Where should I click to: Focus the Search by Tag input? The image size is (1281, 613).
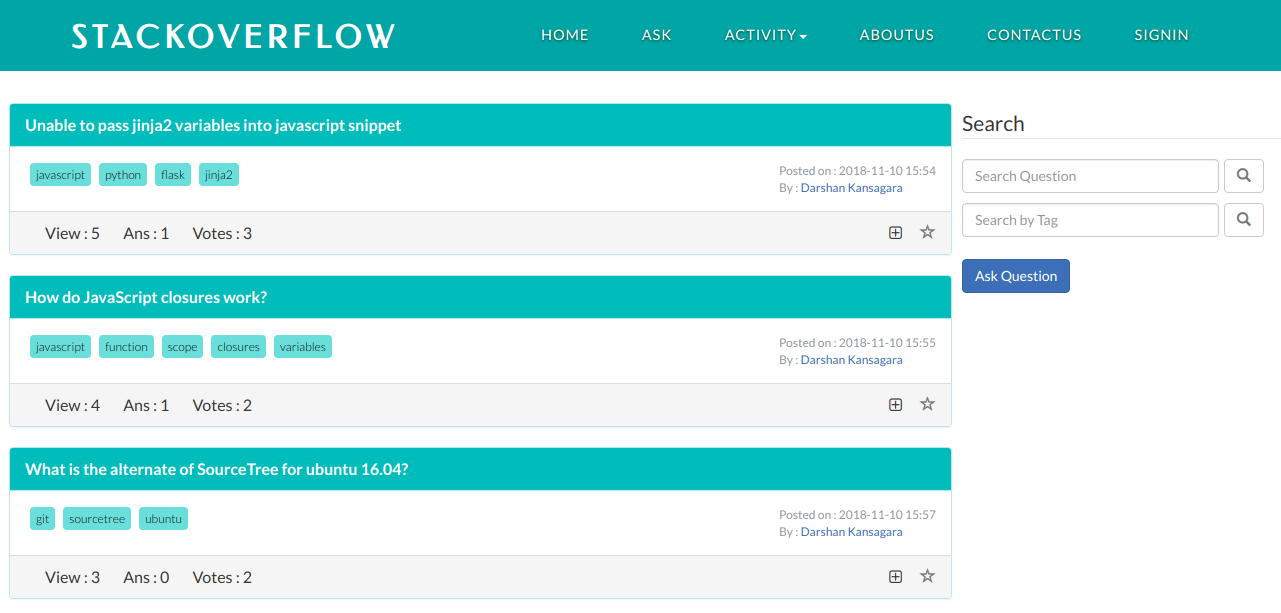(1090, 220)
